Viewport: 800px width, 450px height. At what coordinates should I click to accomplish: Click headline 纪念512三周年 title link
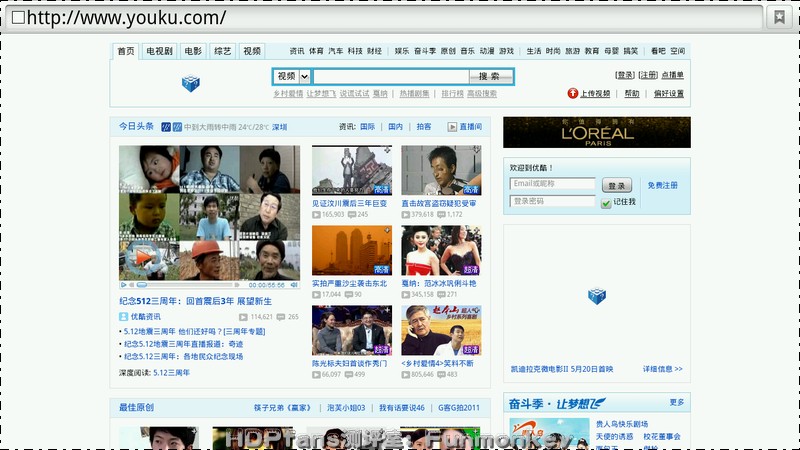[x=195, y=301]
